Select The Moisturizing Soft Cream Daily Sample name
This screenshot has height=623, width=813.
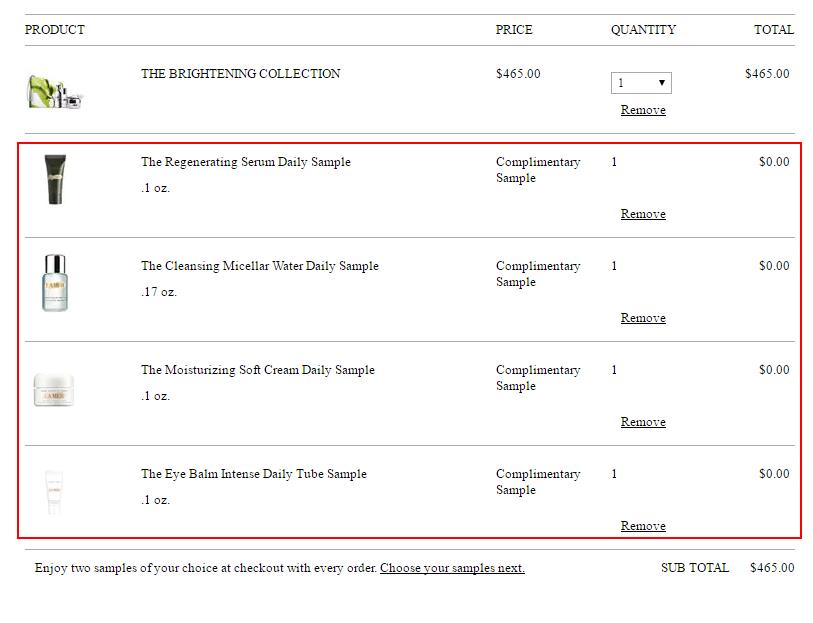tap(257, 370)
